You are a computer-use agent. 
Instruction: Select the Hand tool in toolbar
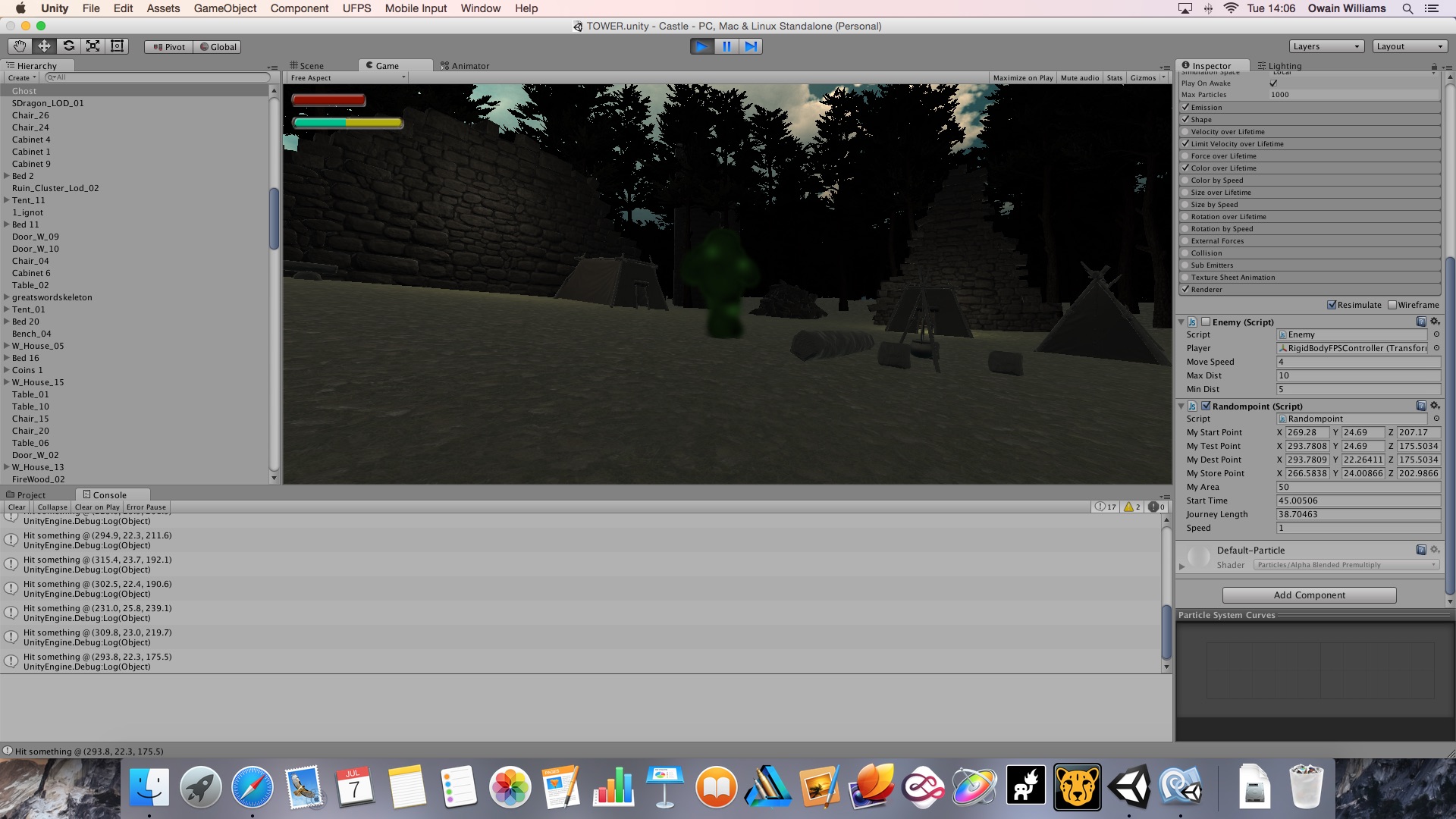[x=20, y=46]
